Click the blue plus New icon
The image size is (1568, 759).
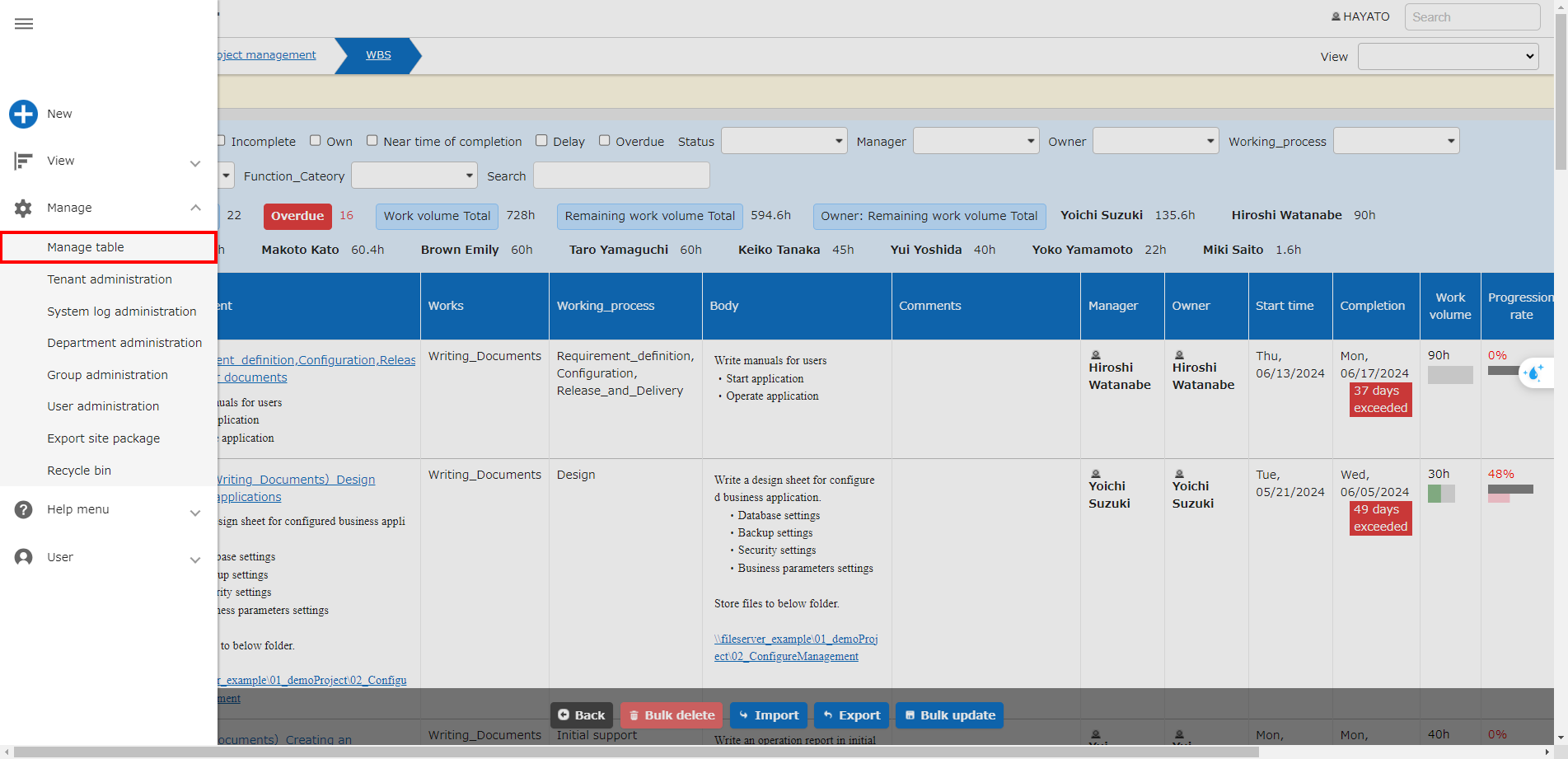pyautogui.click(x=24, y=114)
